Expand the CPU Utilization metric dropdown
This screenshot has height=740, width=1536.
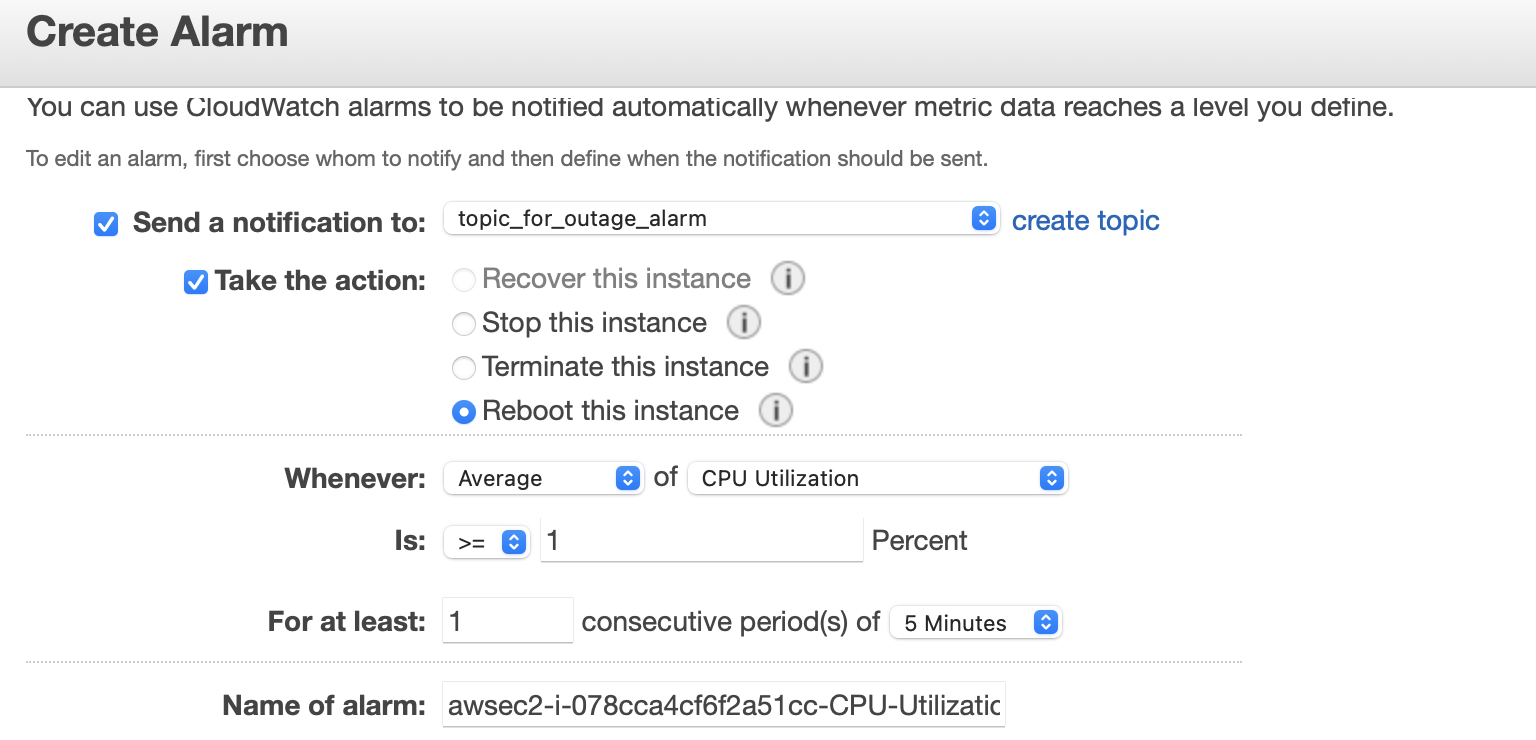(x=878, y=478)
